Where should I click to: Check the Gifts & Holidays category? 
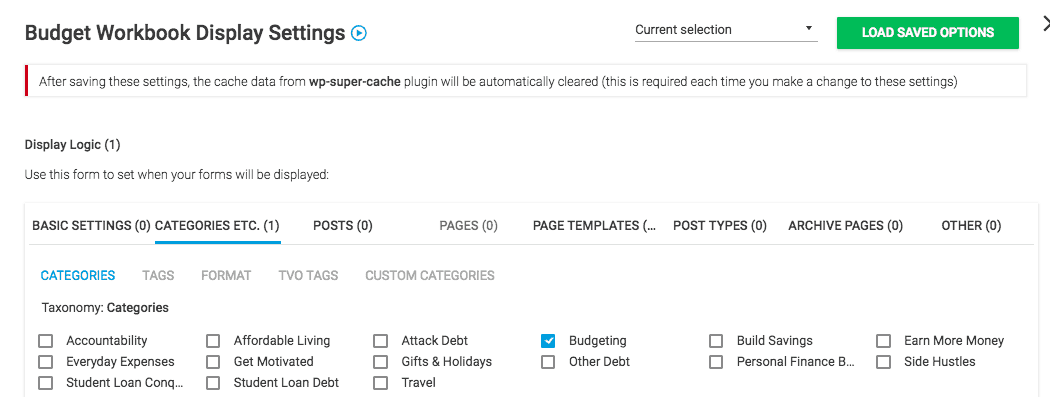pos(380,362)
